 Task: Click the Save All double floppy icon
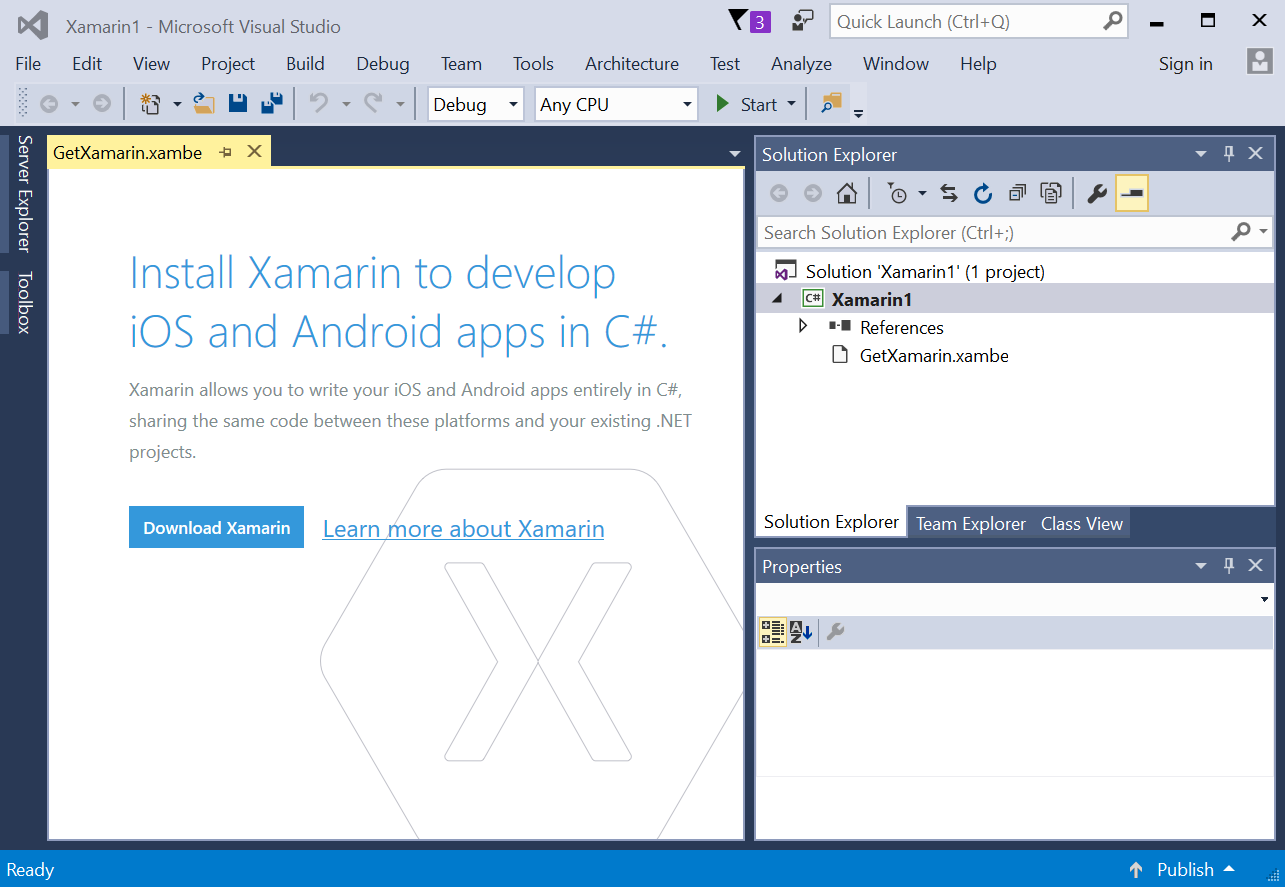tap(272, 104)
